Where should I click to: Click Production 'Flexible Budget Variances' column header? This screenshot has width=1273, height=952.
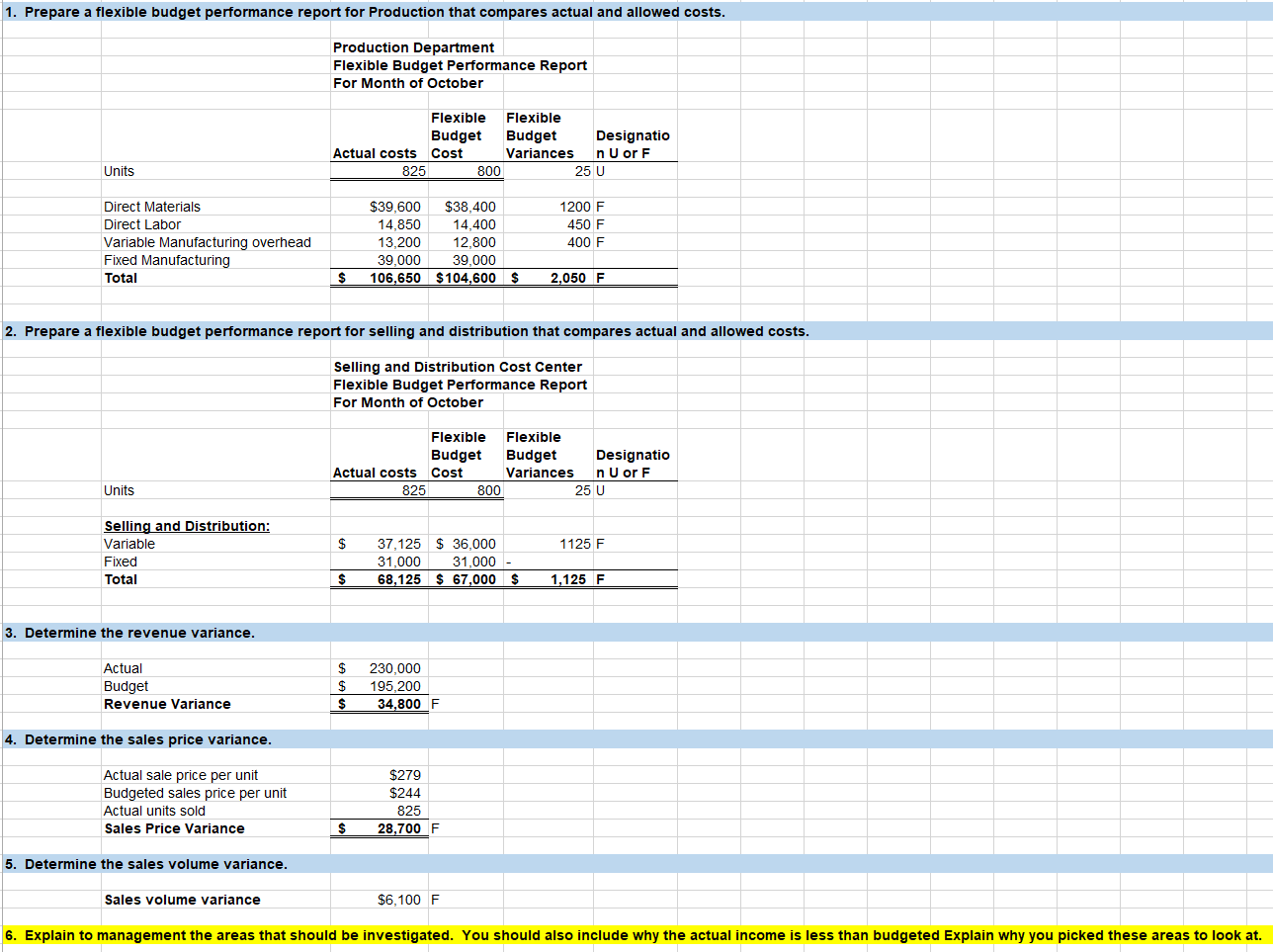tap(540, 135)
